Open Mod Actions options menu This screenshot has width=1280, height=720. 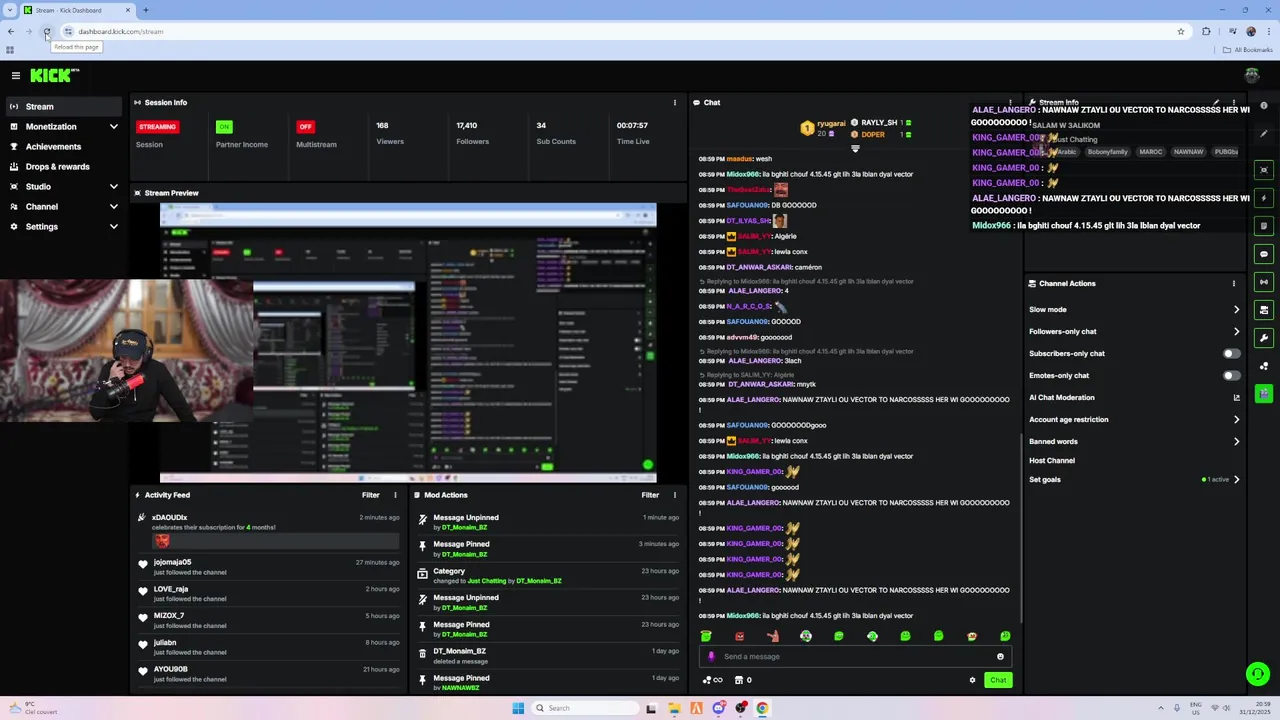click(674, 495)
